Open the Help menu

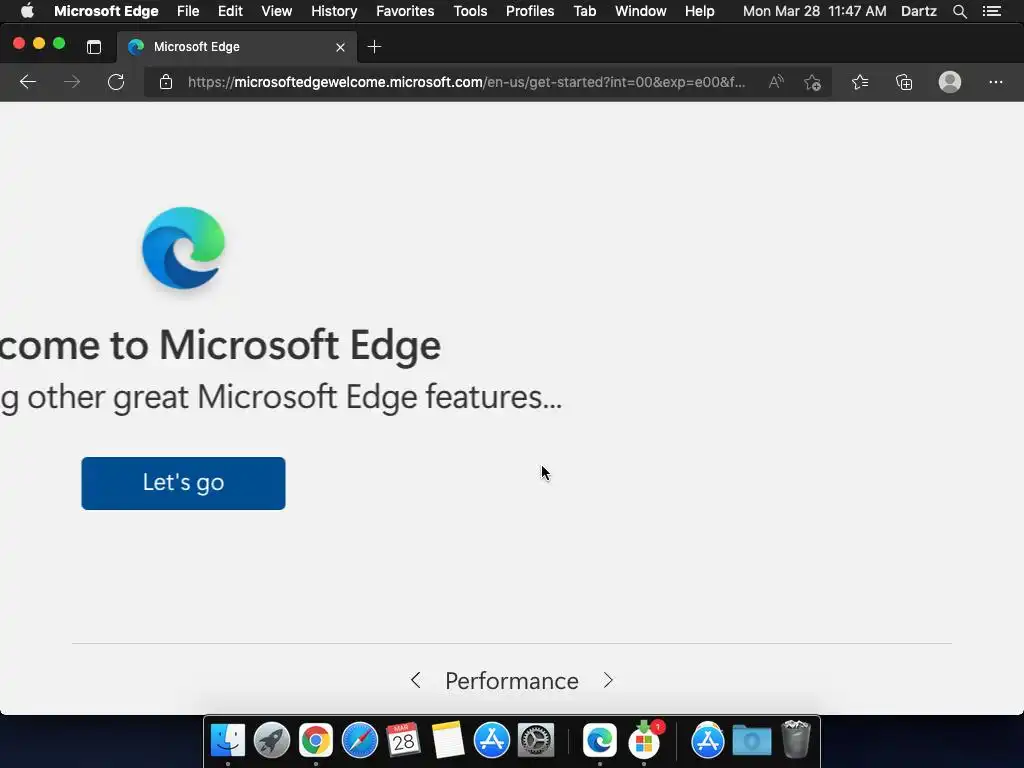point(699,11)
